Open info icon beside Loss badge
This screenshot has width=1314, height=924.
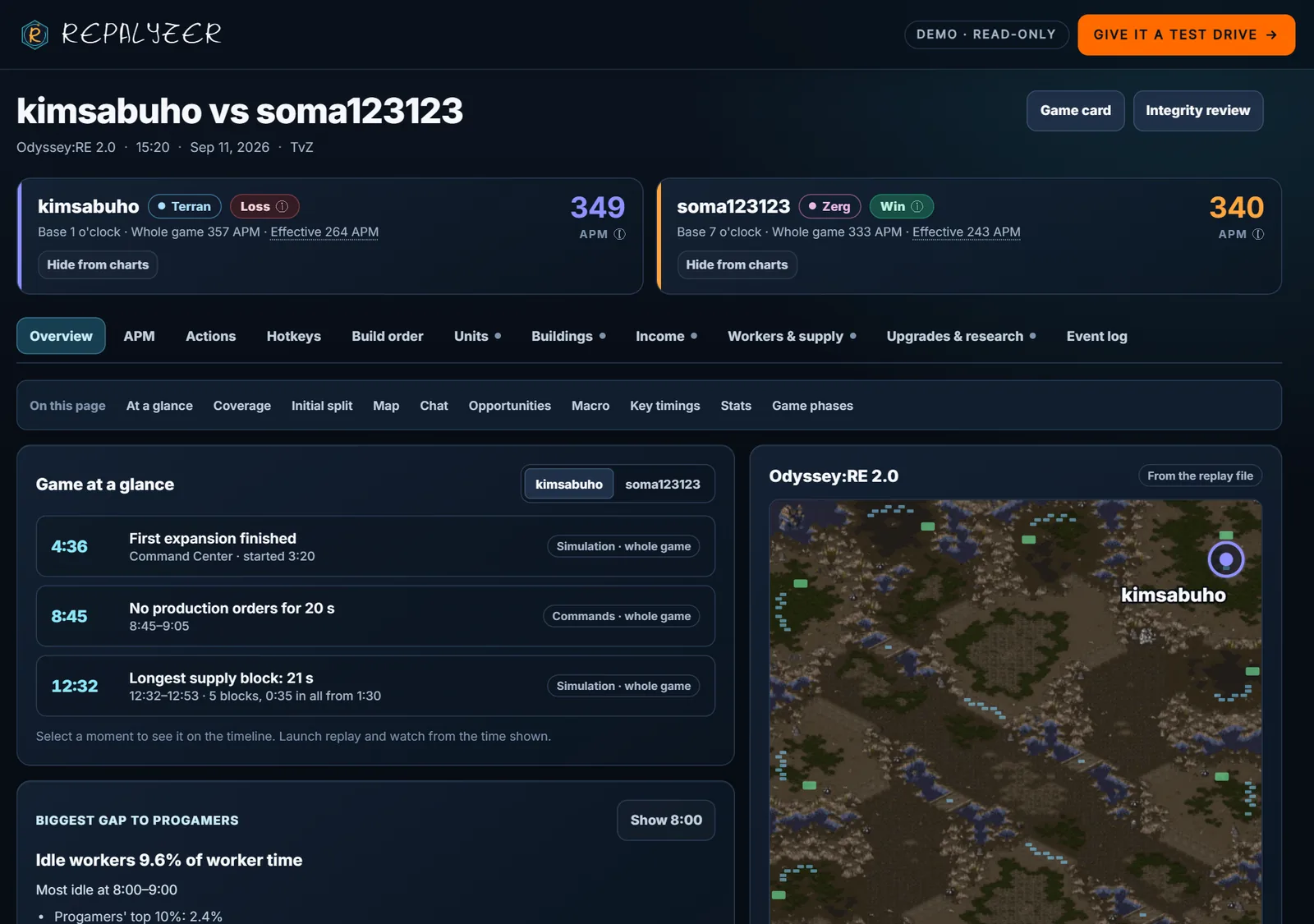click(282, 207)
